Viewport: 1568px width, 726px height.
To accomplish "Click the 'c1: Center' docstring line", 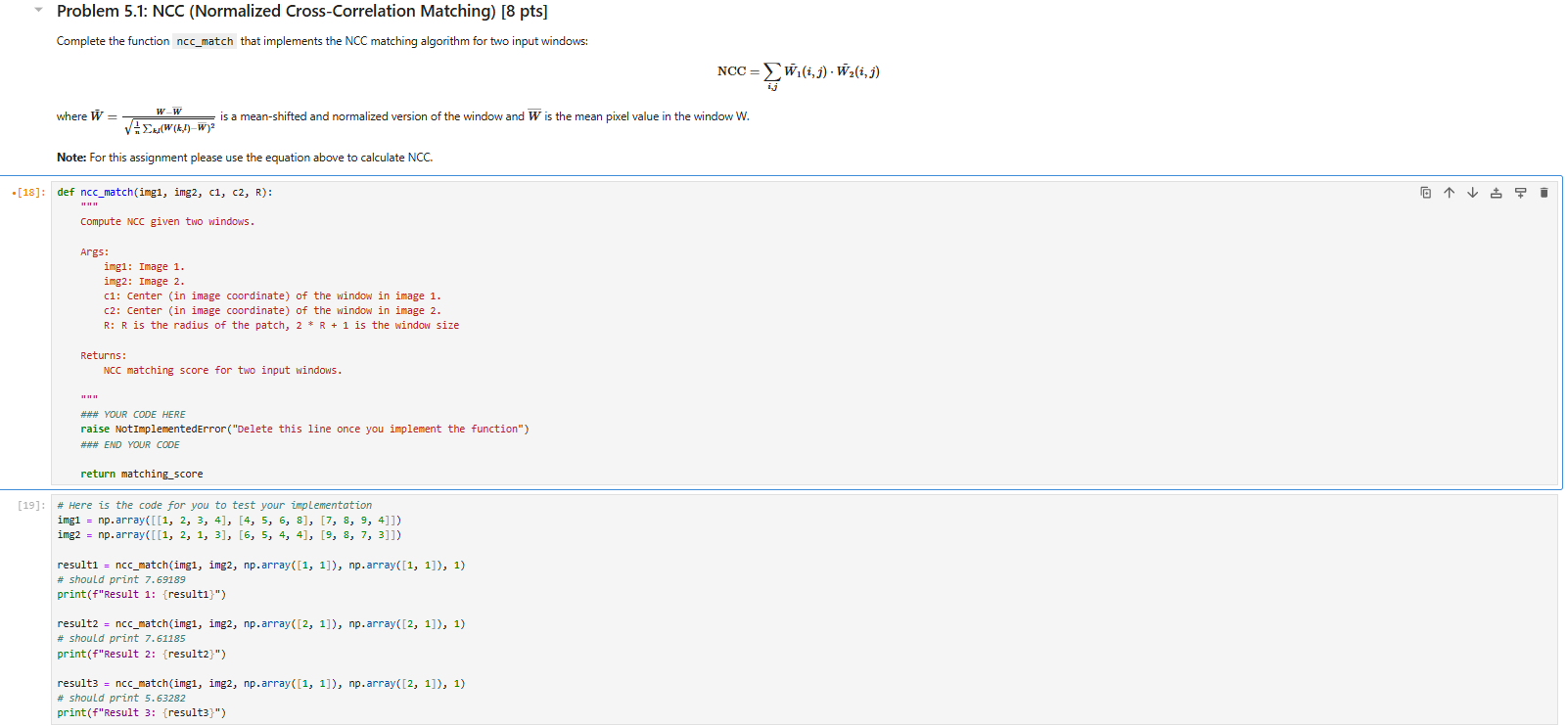I will click(272, 296).
